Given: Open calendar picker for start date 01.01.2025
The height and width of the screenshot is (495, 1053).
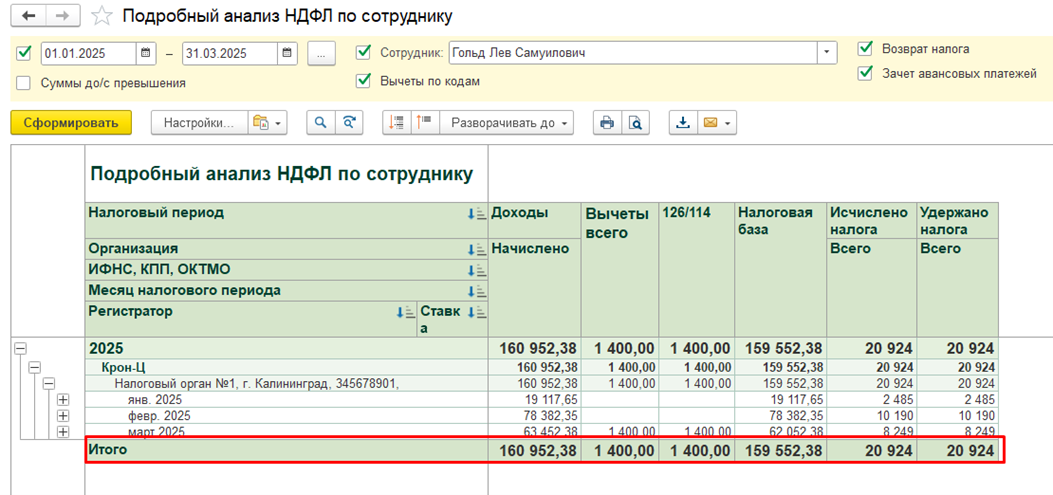Looking at the screenshot, I should point(146,53).
